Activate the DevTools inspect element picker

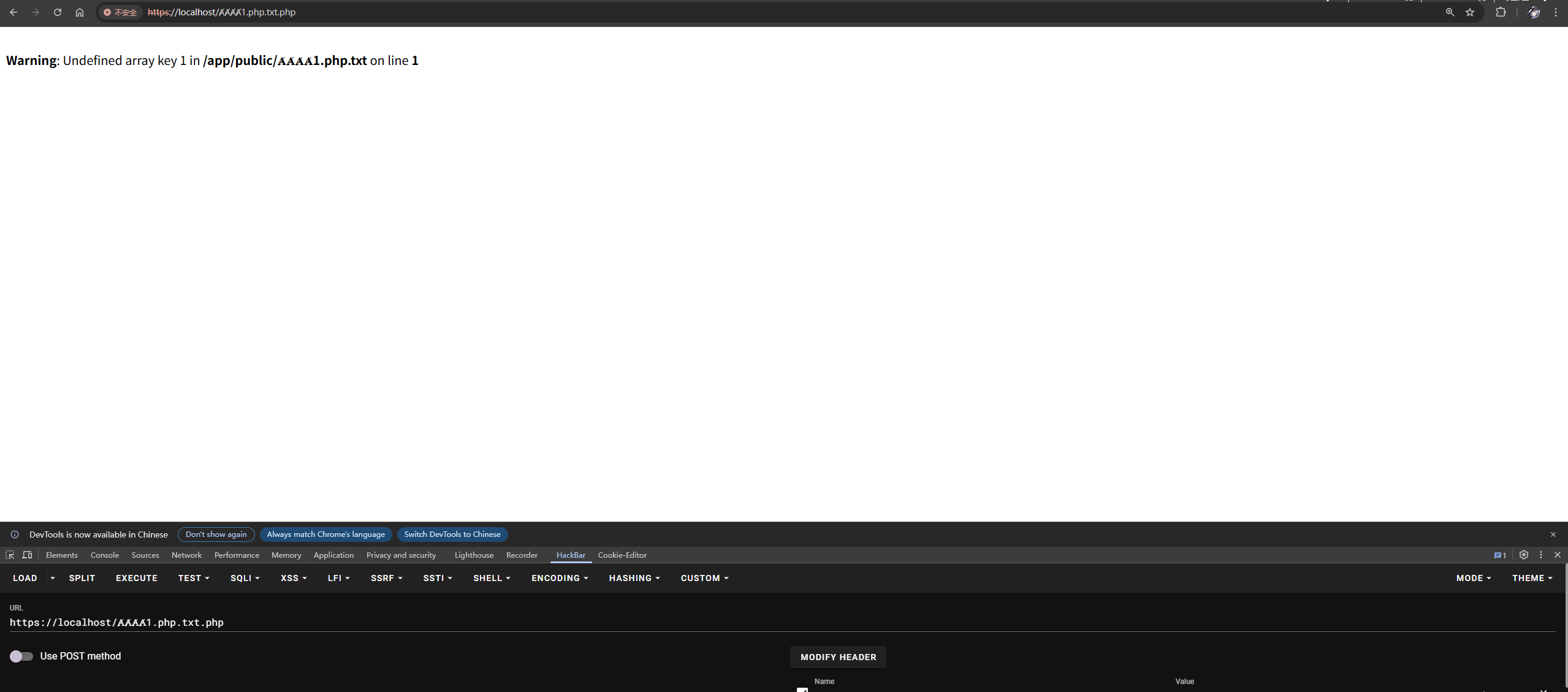(x=10, y=555)
